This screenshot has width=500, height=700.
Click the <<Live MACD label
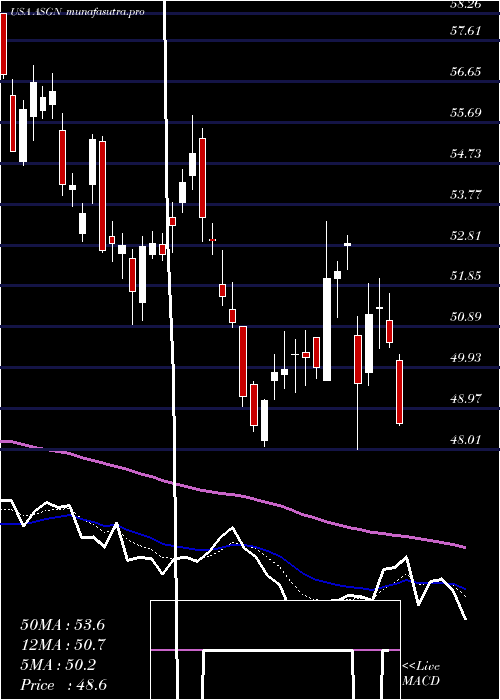pyautogui.click(x=421, y=674)
